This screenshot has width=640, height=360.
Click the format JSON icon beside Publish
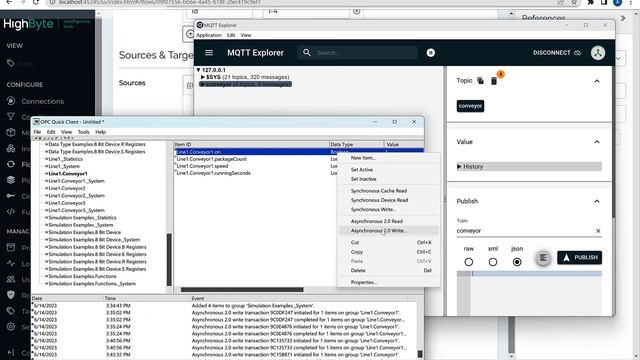543,258
